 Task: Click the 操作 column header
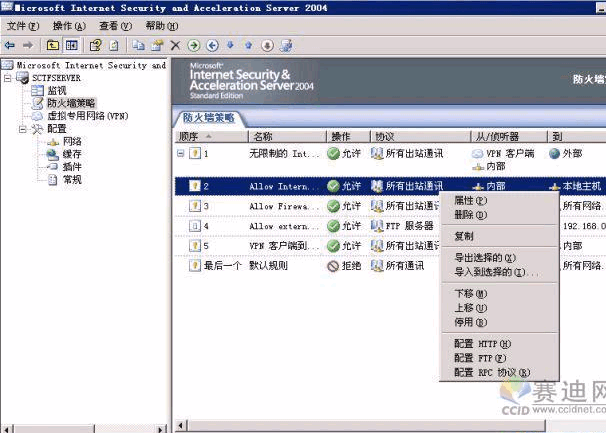[349, 136]
